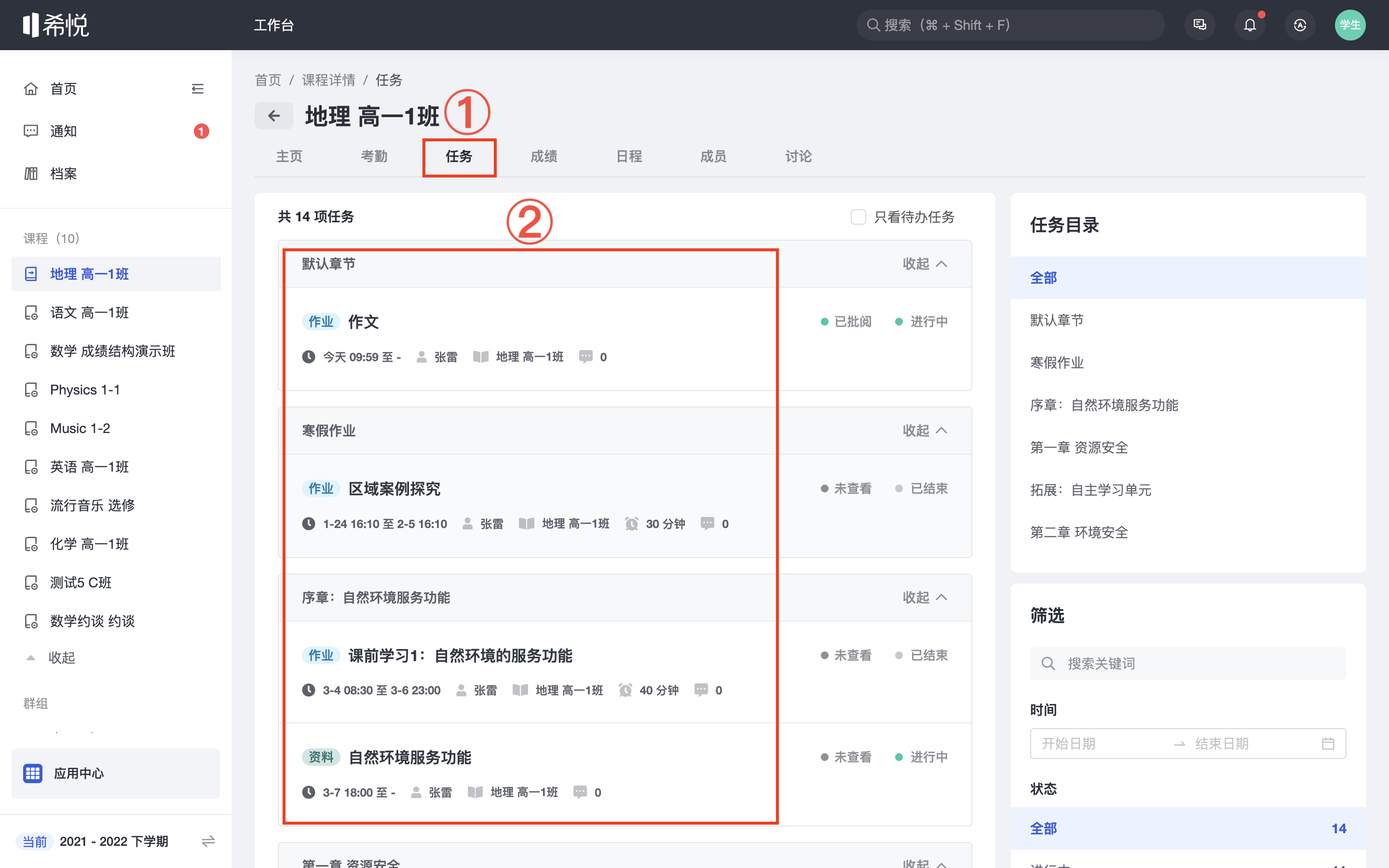
Task: Click the chat messages icon in the top bar
Action: click(1199, 25)
